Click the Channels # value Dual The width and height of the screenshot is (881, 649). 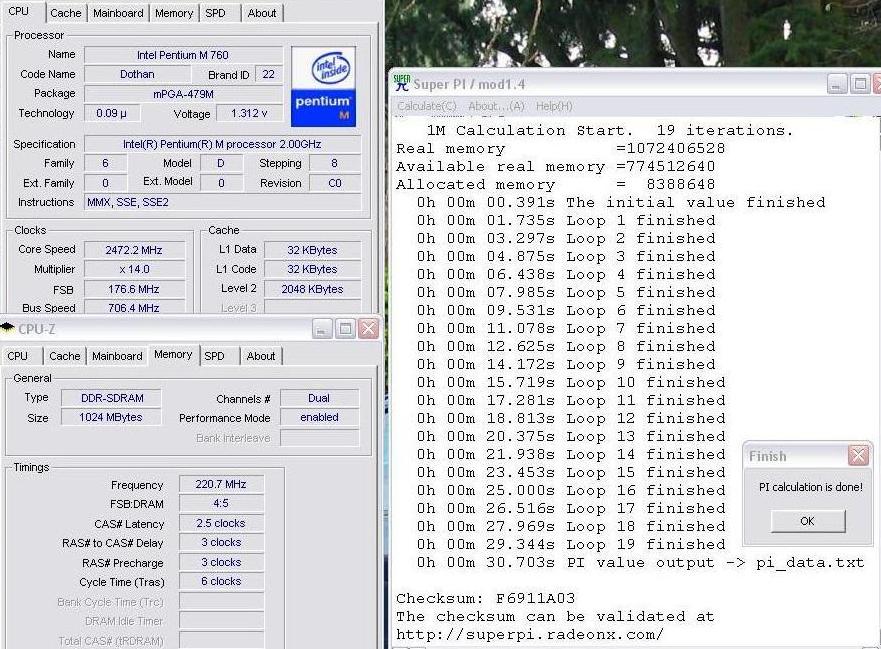[x=319, y=398]
